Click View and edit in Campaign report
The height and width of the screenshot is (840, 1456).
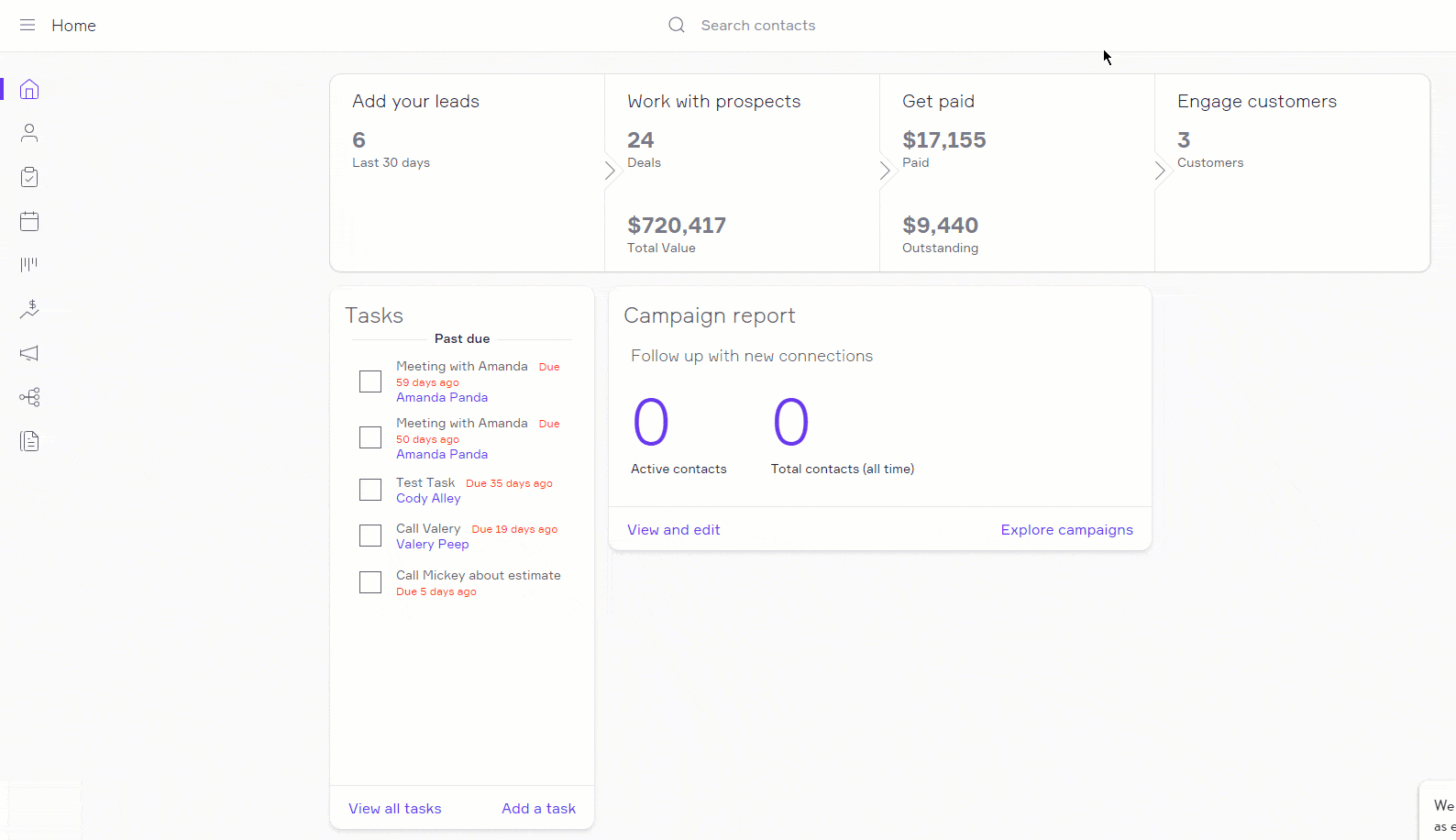coord(673,530)
